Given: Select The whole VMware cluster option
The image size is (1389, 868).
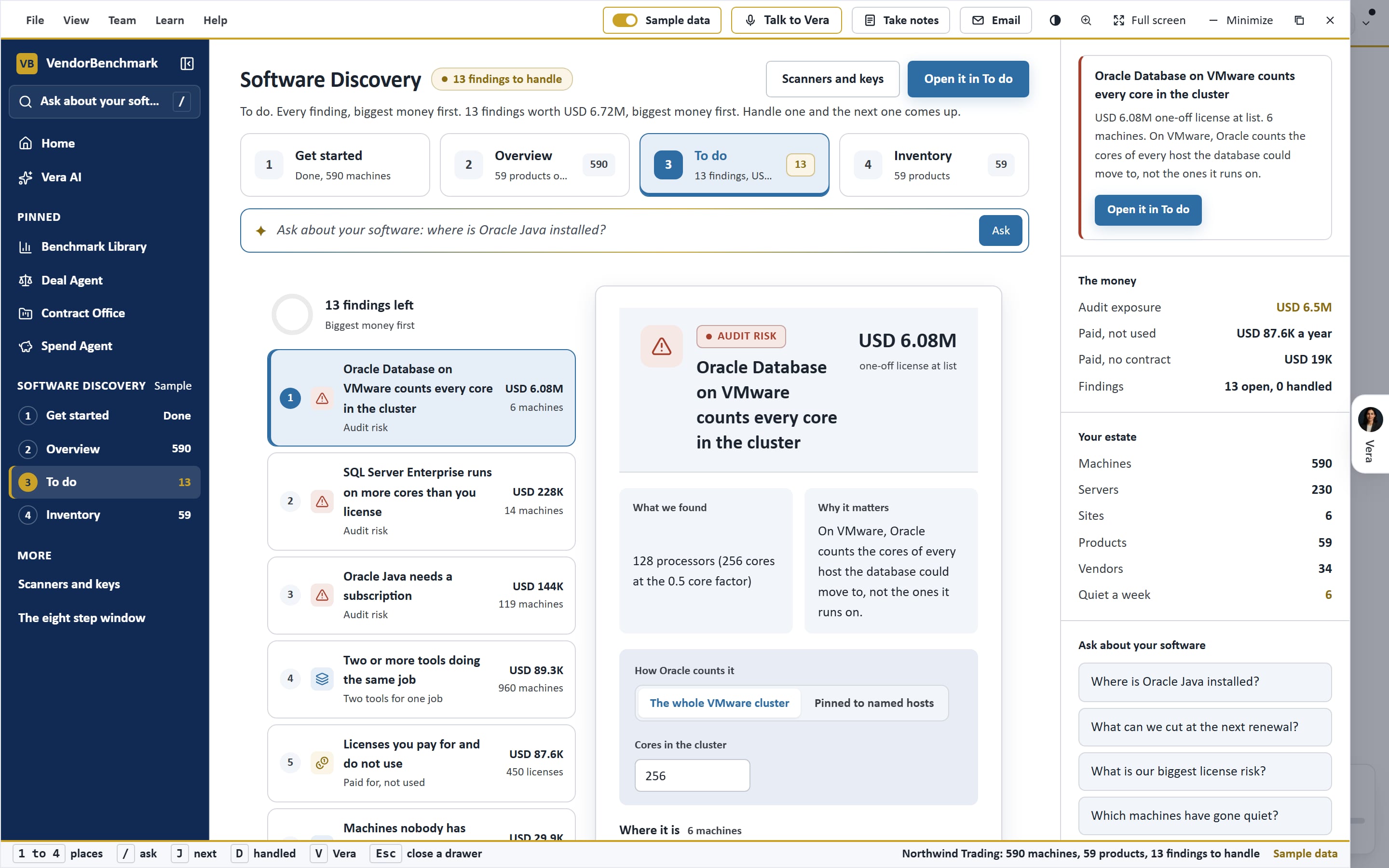Looking at the screenshot, I should point(719,703).
